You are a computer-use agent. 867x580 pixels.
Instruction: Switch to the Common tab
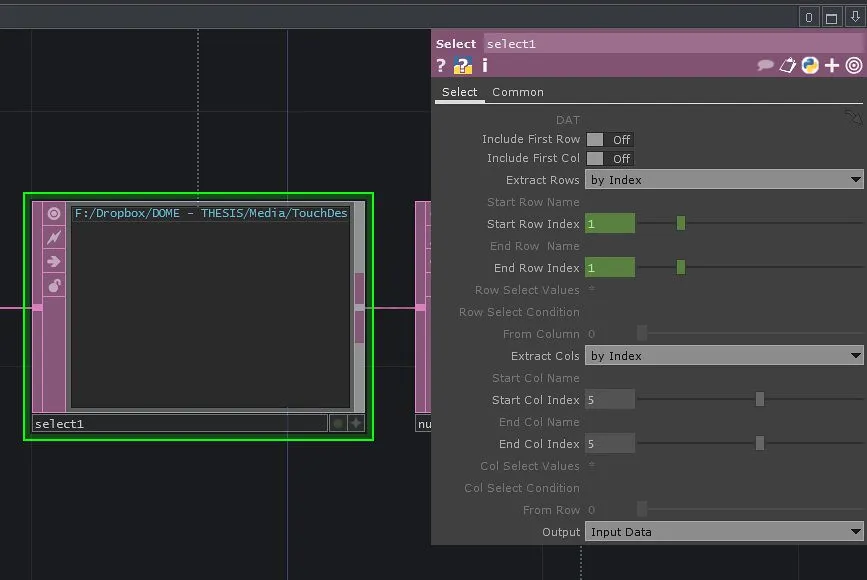pos(518,92)
